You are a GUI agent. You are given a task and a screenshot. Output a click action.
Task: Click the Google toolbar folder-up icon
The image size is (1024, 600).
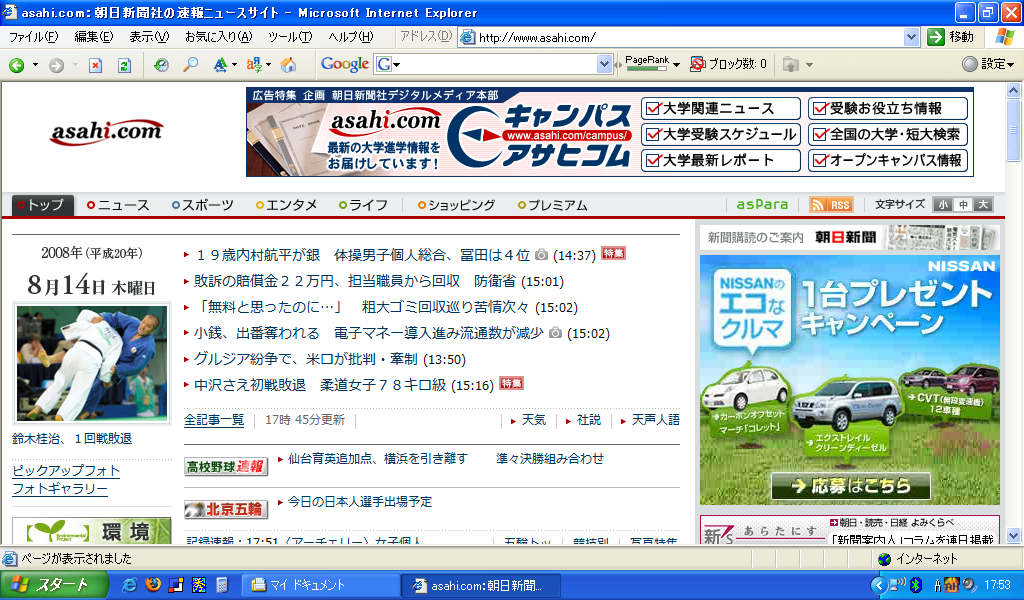(791, 65)
